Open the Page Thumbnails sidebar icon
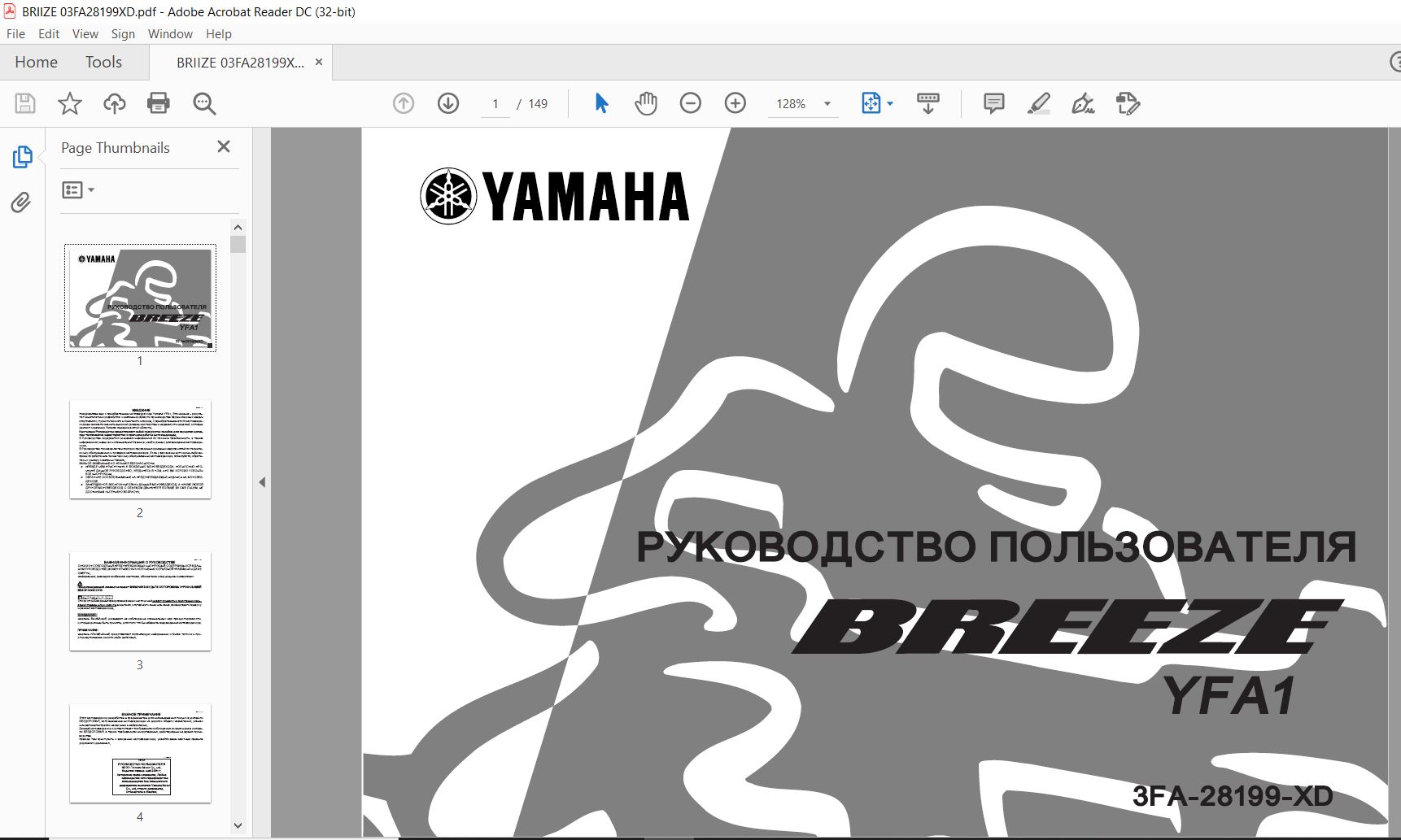The image size is (1401, 840). pos(22,157)
